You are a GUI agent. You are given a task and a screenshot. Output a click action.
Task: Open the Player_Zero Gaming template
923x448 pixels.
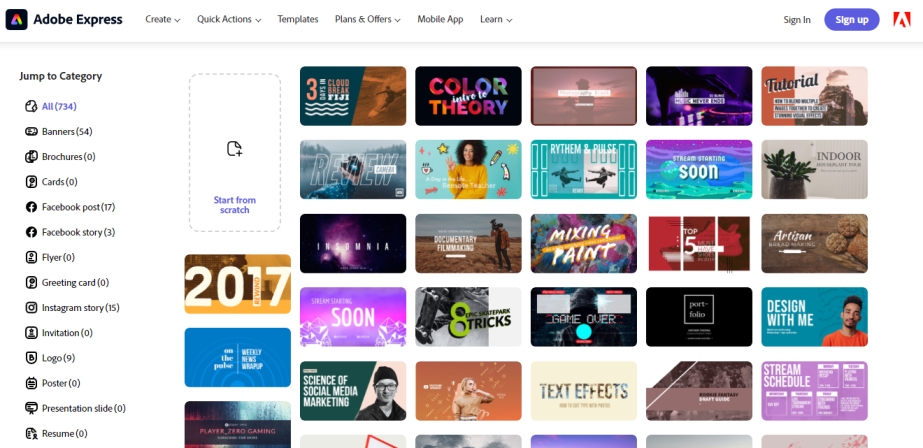pos(238,424)
